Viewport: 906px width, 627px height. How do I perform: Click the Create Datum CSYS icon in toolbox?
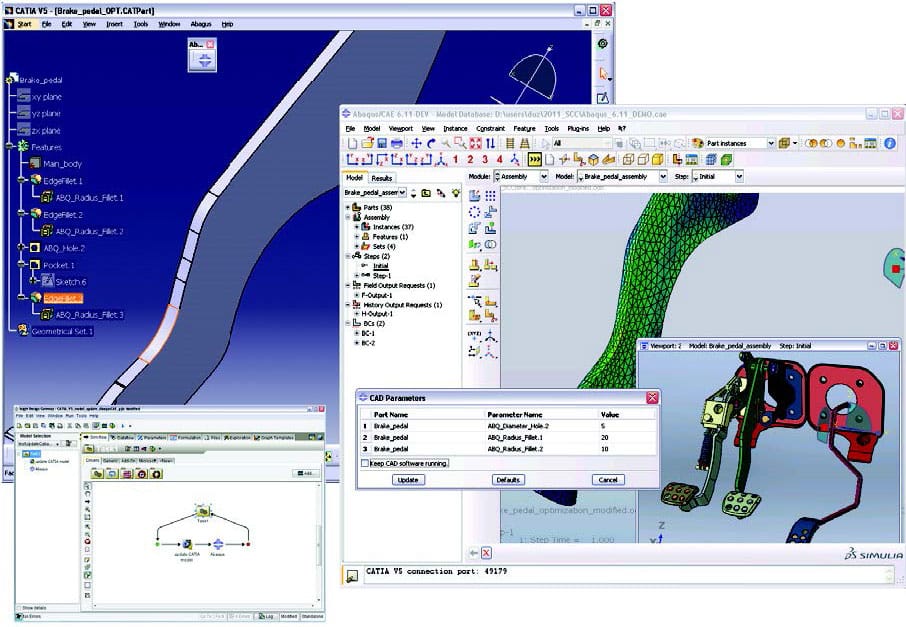pos(490,351)
